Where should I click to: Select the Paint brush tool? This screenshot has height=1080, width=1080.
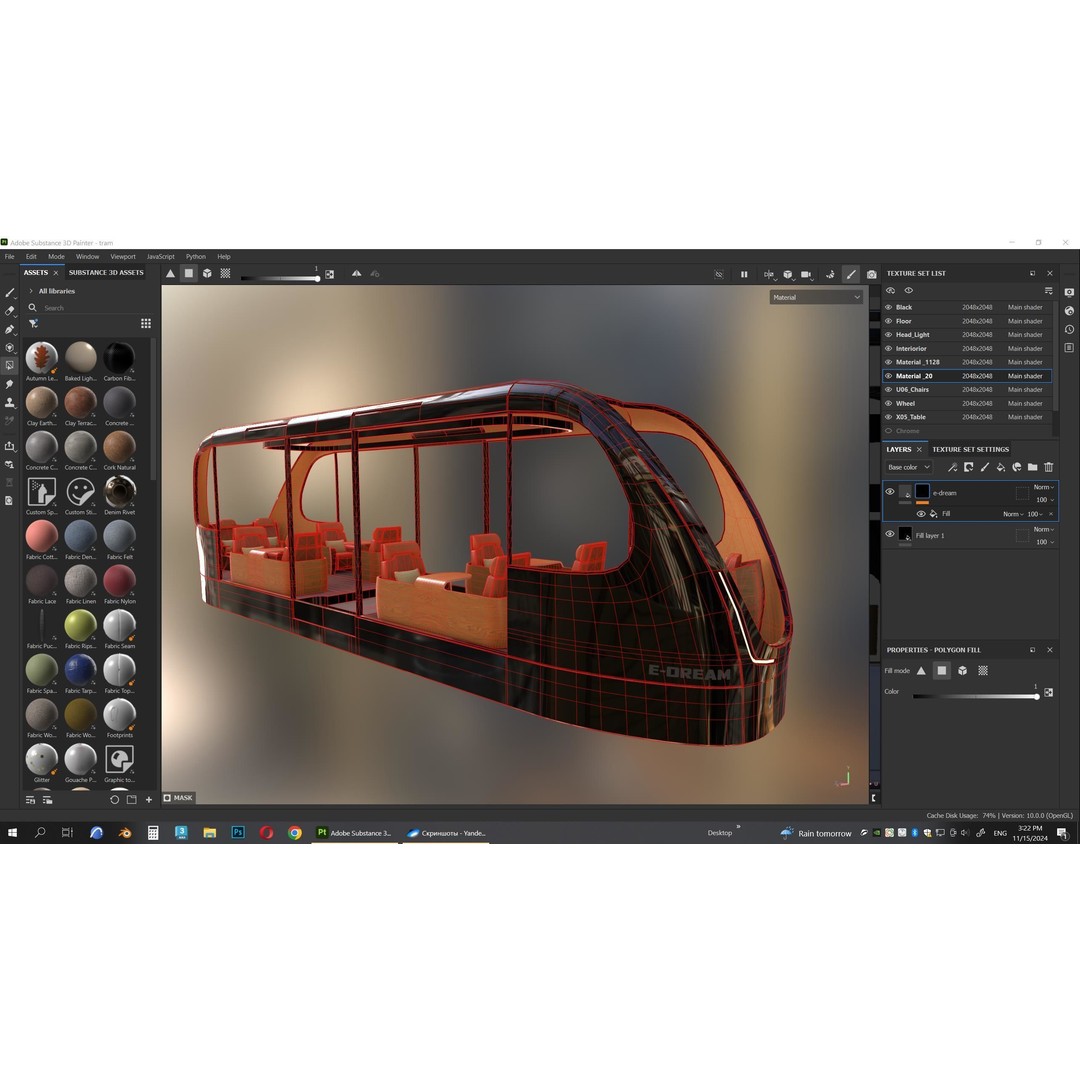(10, 293)
